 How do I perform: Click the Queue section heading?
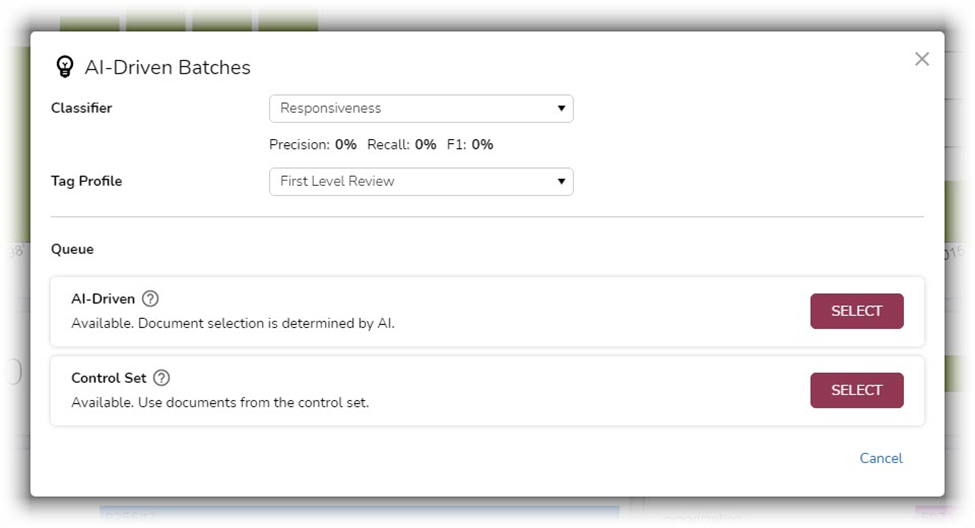point(72,249)
